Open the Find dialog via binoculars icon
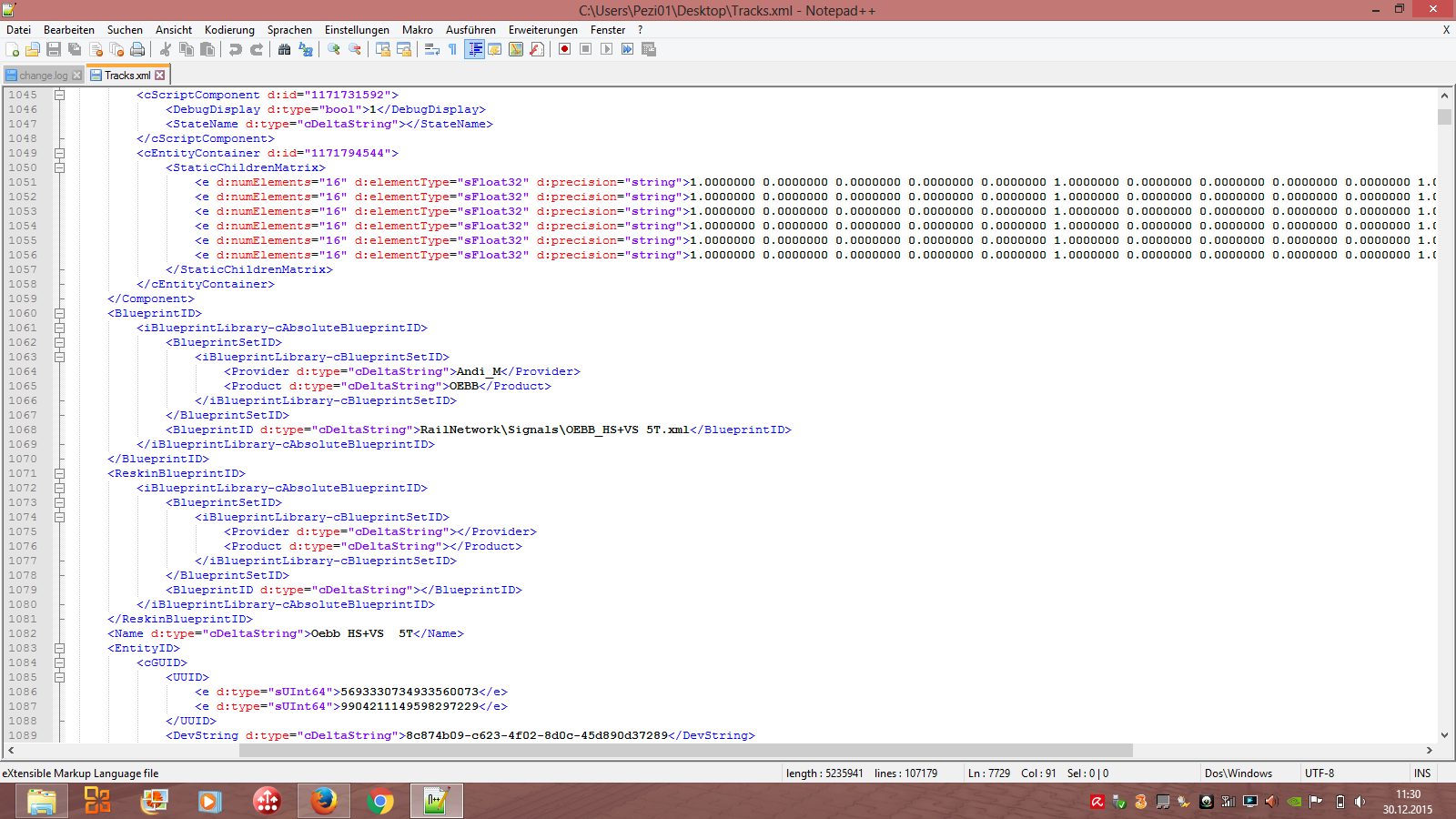This screenshot has width=1456, height=819. pos(284,49)
